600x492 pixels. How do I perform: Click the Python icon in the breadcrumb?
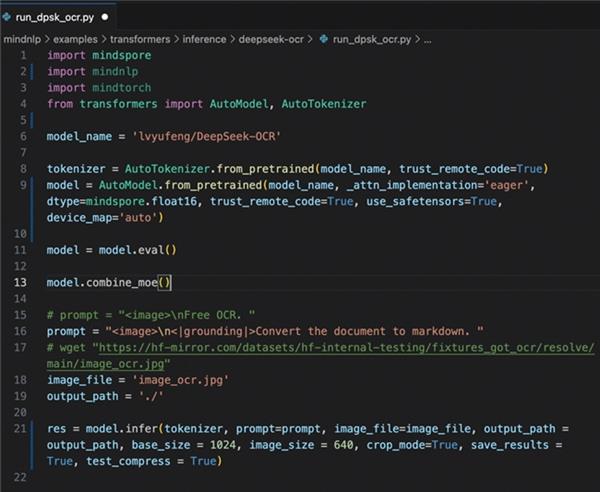[x=324, y=39]
